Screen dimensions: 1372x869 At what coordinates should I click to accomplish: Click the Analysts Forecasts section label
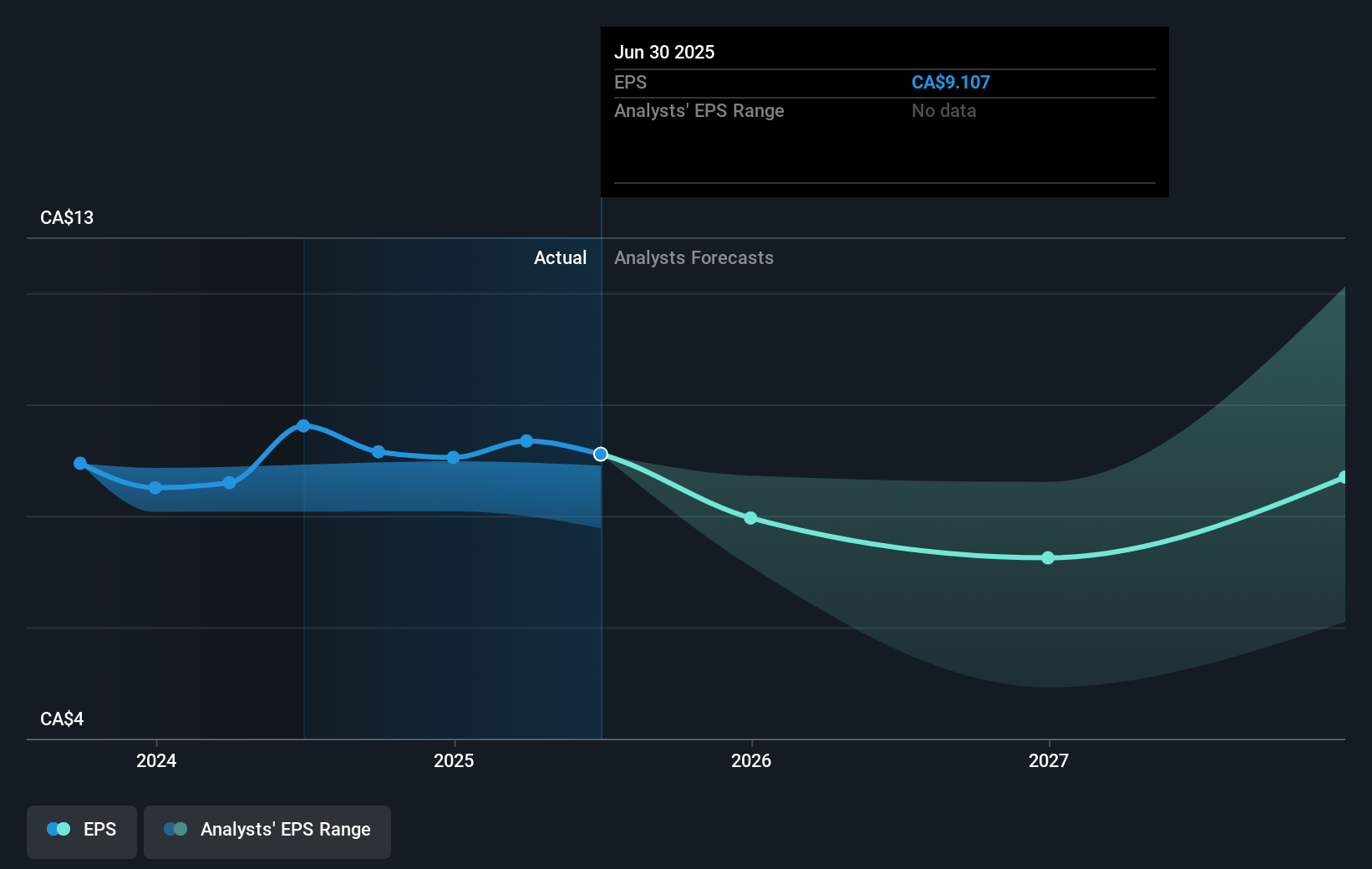pos(694,258)
